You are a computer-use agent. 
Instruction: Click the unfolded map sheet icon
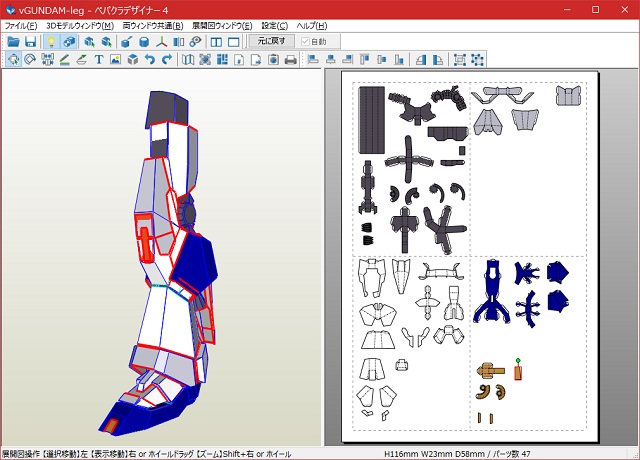(x=188, y=60)
